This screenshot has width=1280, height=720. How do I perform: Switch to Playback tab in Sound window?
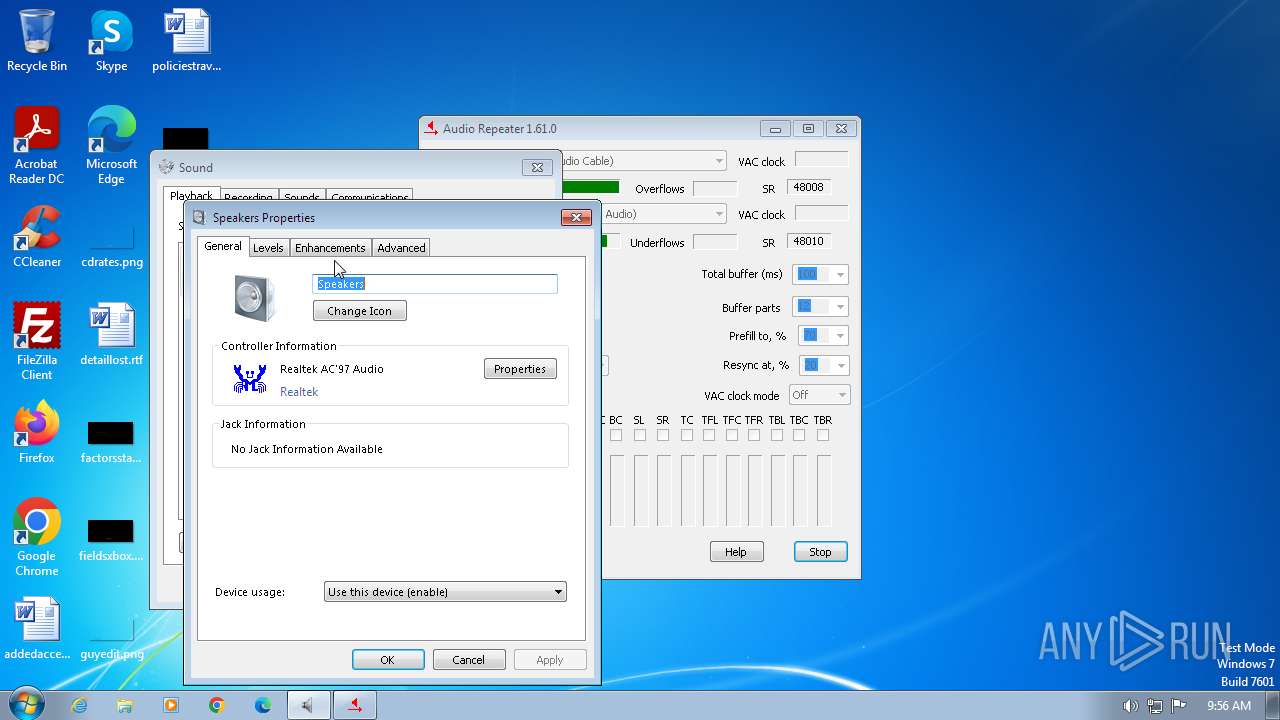click(x=191, y=196)
